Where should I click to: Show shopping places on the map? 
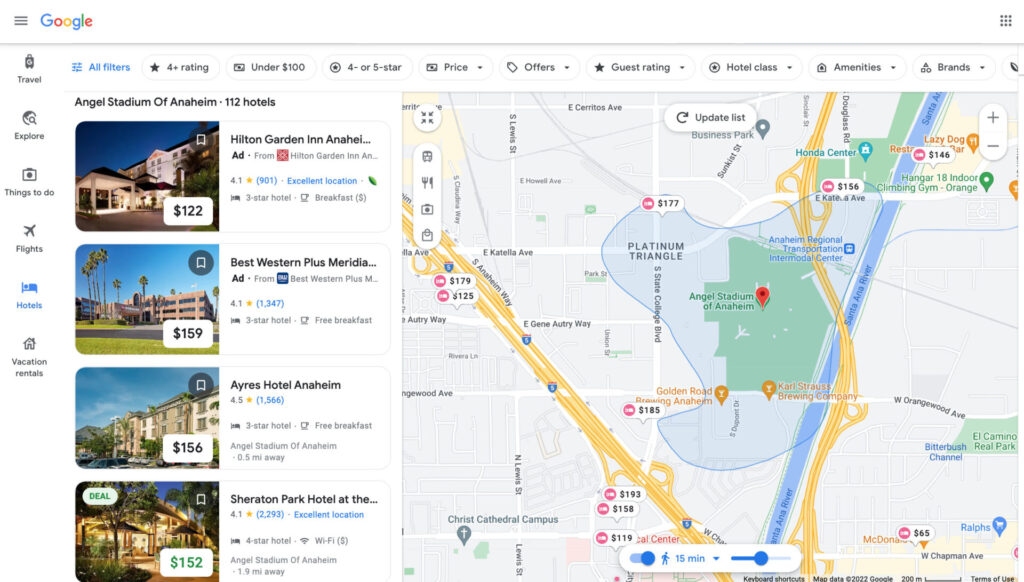pos(427,235)
